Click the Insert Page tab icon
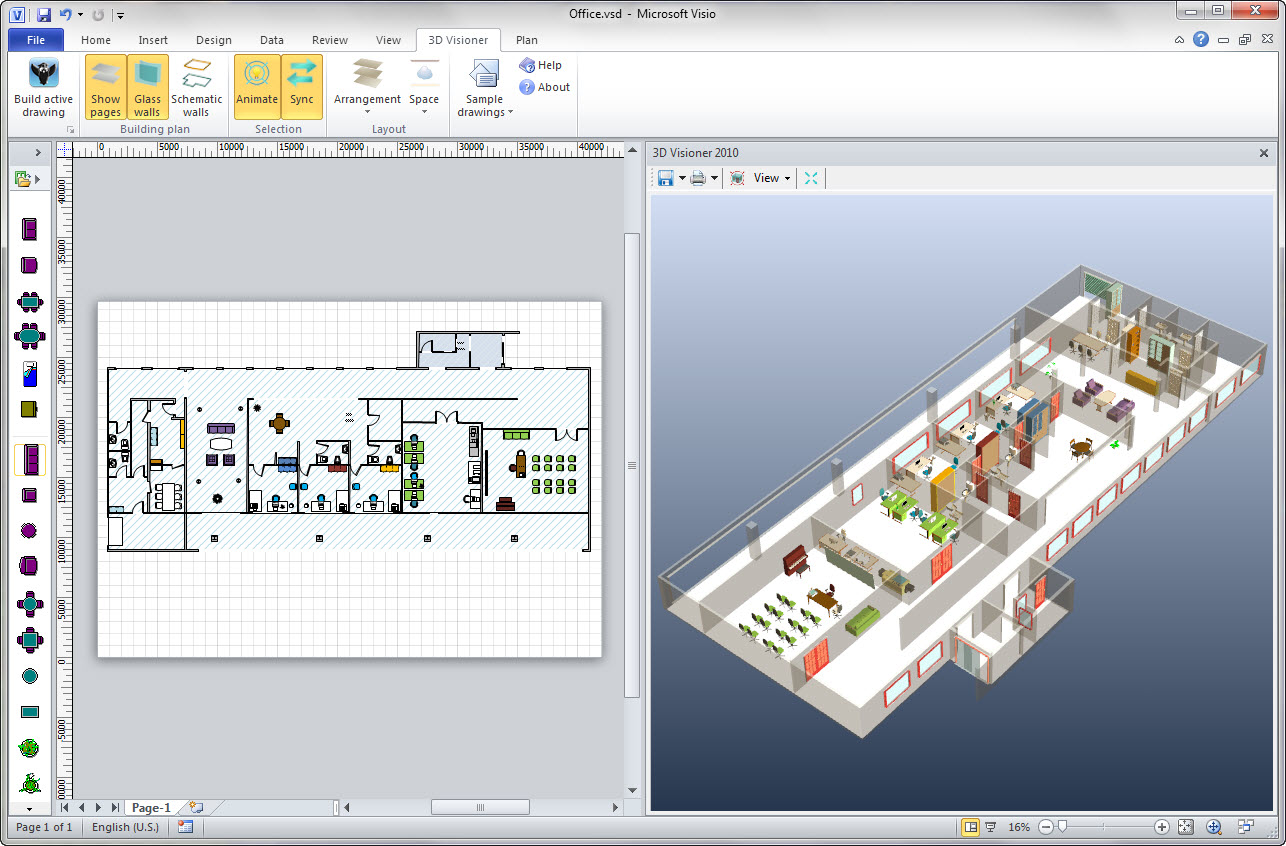The height and width of the screenshot is (846, 1286). pos(196,807)
